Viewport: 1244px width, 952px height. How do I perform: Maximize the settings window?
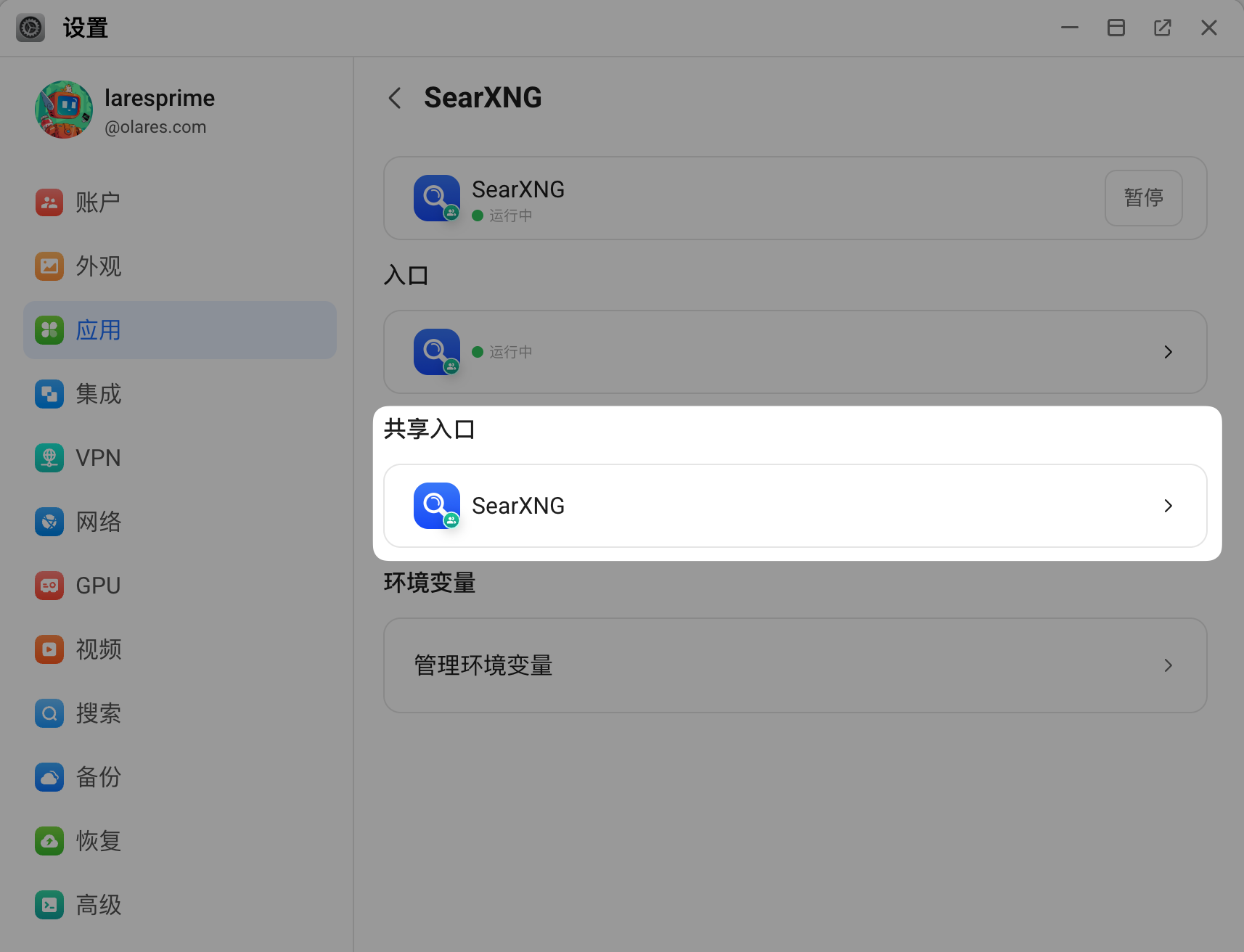1116,28
